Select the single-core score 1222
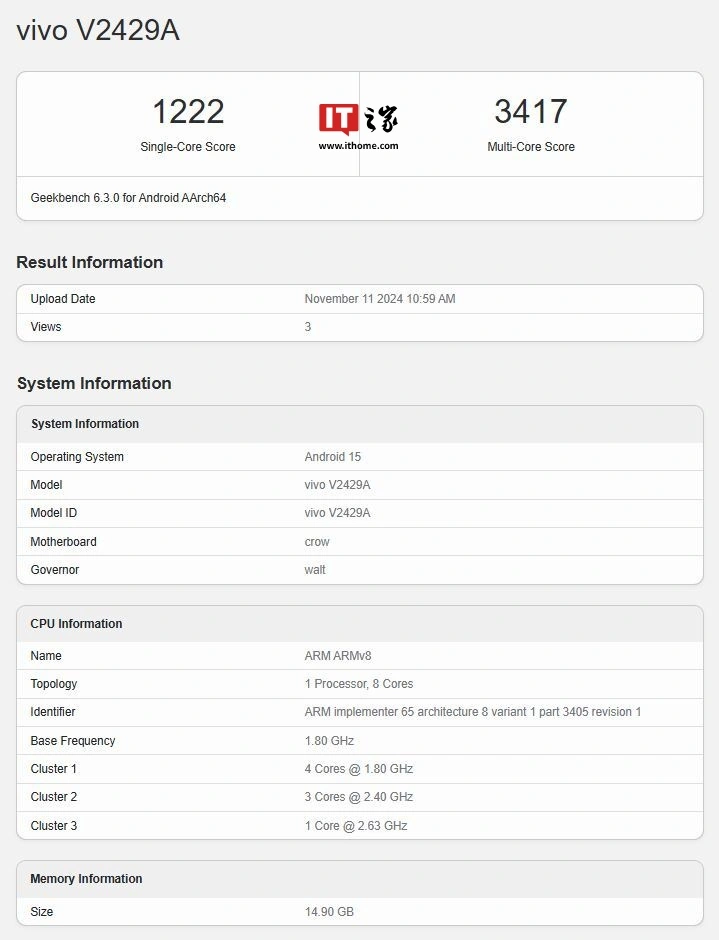The height and width of the screenshot is (940, 719). [x=188, y=111]
